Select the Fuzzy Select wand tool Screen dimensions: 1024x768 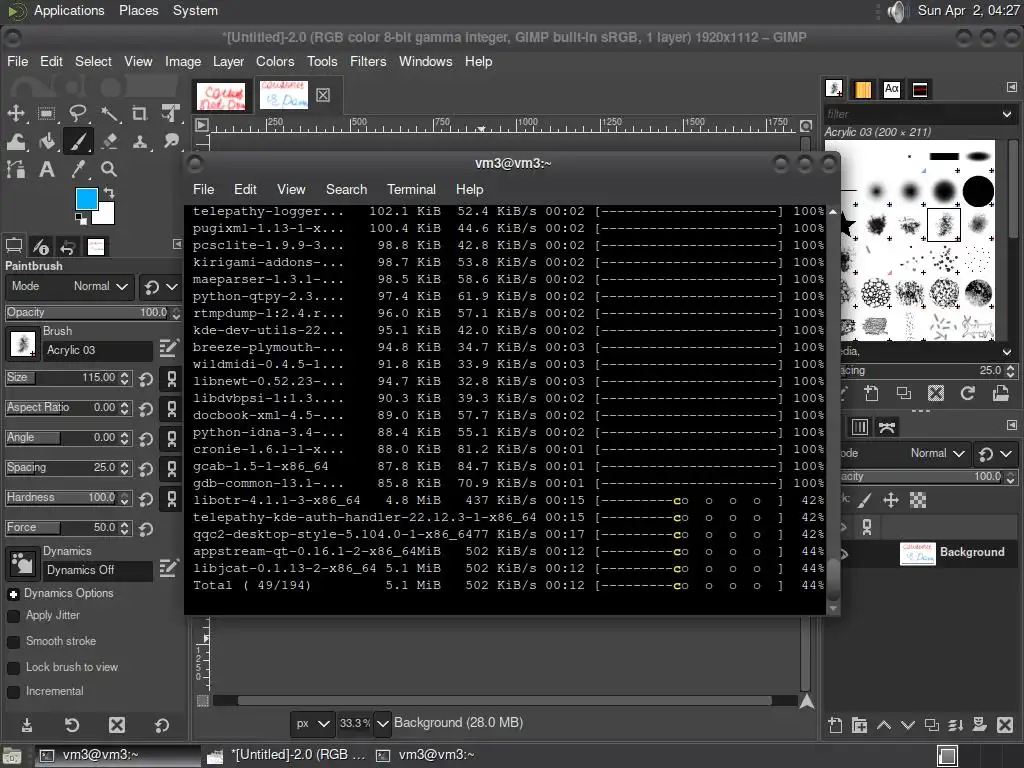109,114
